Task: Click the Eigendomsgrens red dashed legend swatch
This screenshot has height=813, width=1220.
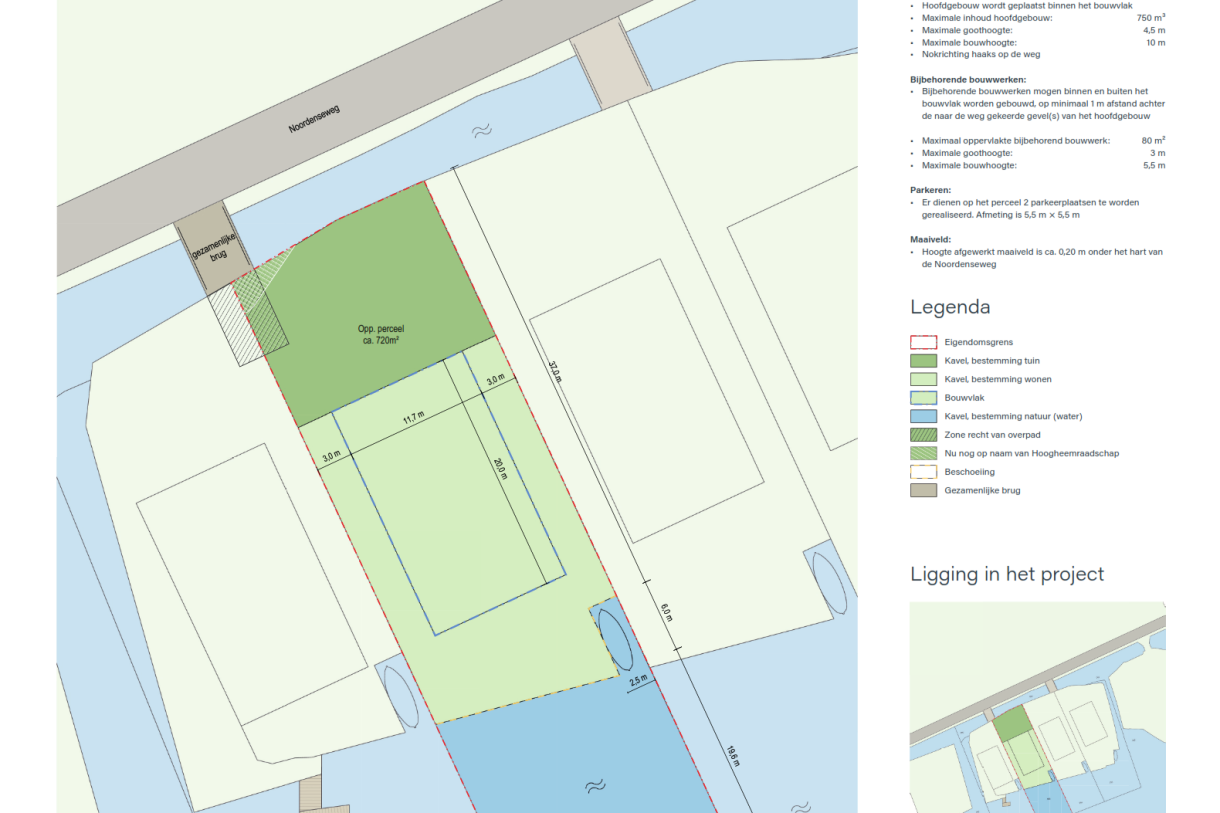Action: pos(922,342)
